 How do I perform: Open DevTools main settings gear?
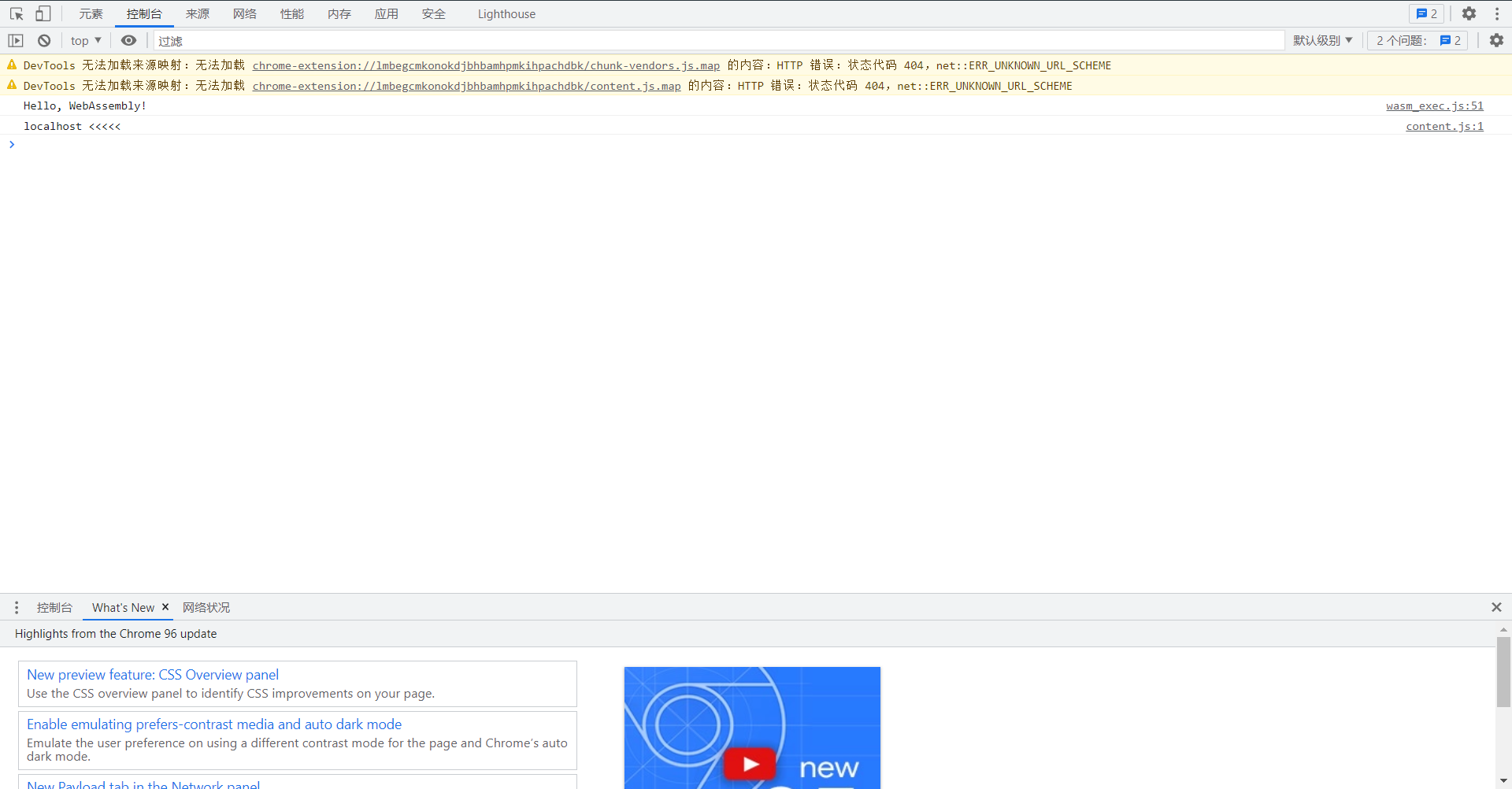coord(1469,13)
